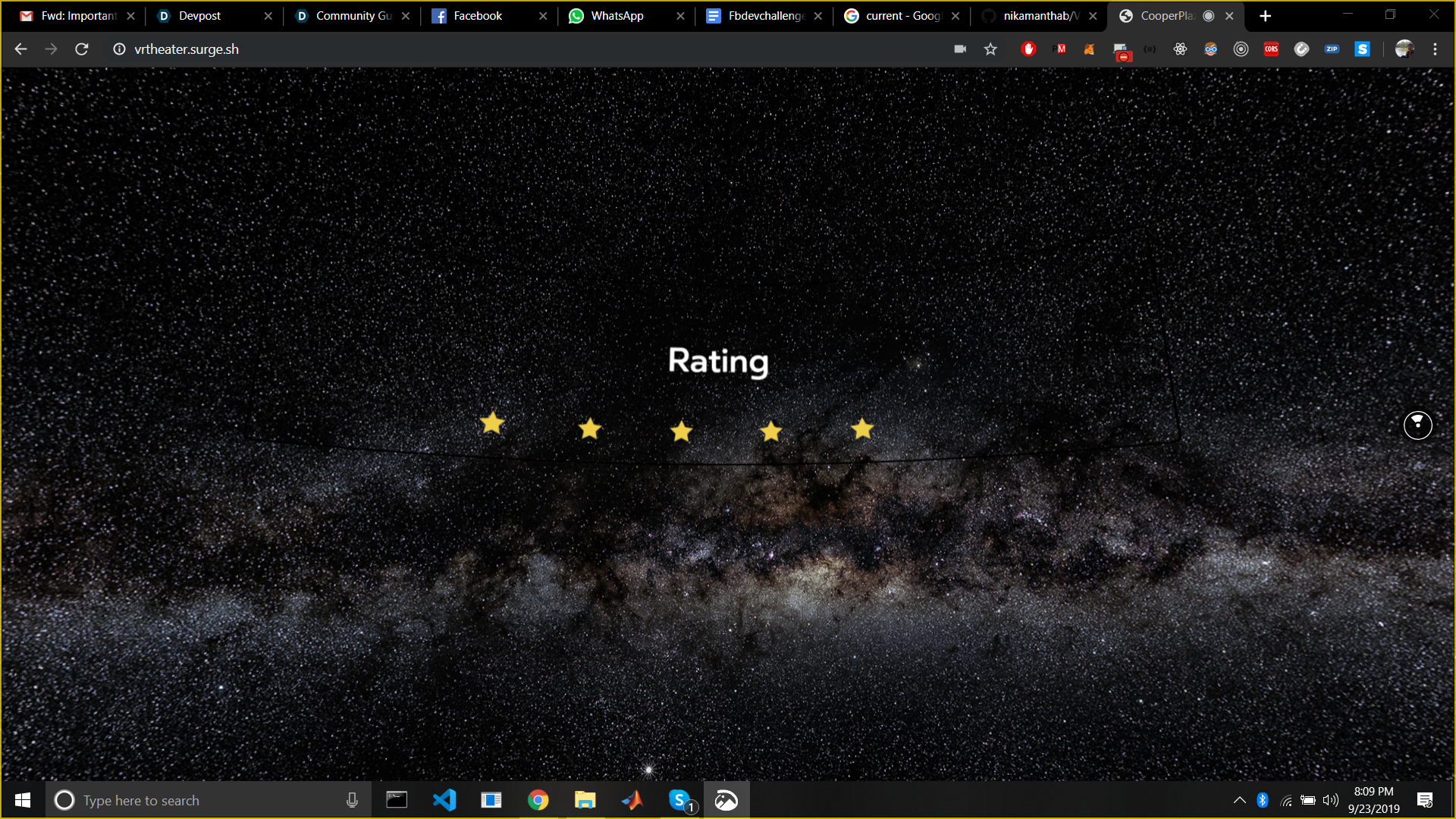Viewport: 1456px width, 819px height.
Task: Click the round VR mode icon at right edge
Action: point(1417,425)
